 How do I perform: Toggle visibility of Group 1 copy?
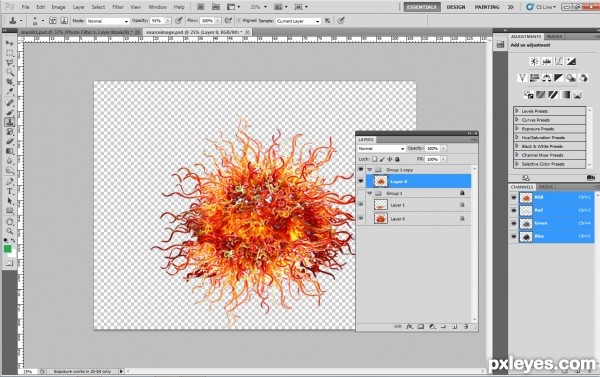[x=361, y=169]
